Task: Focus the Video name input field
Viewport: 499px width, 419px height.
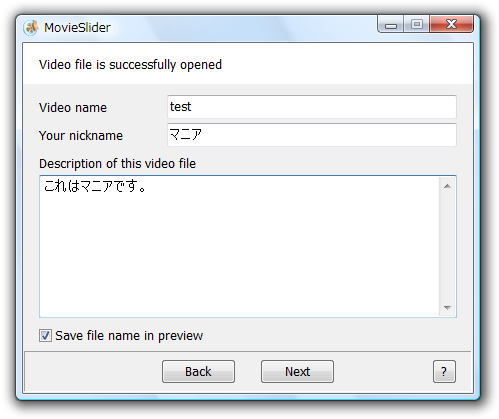Action: 312,107
